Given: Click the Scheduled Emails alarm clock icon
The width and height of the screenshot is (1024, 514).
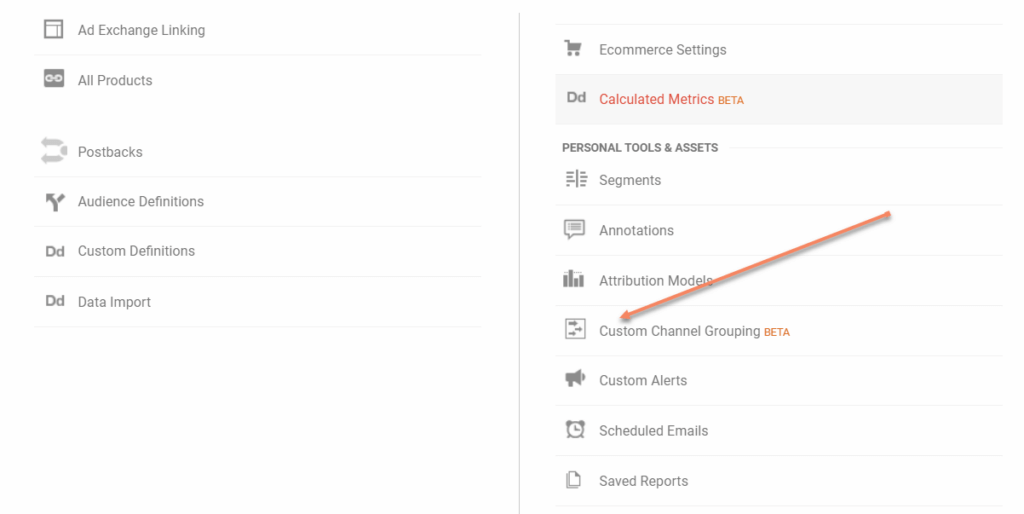Looking at the screenshot, I should (575, 429).
